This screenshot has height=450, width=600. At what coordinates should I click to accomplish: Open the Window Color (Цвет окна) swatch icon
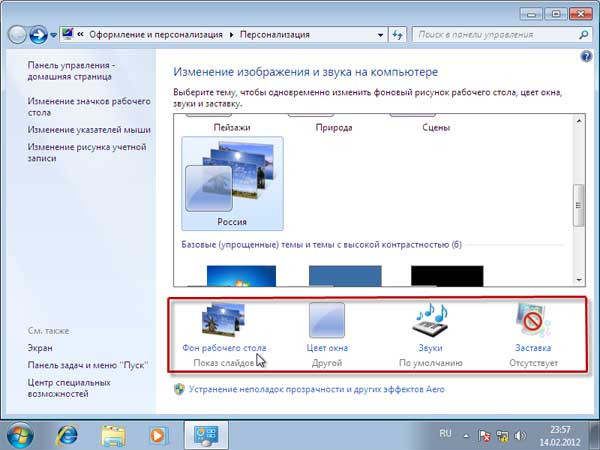click(x=327, y=320)
